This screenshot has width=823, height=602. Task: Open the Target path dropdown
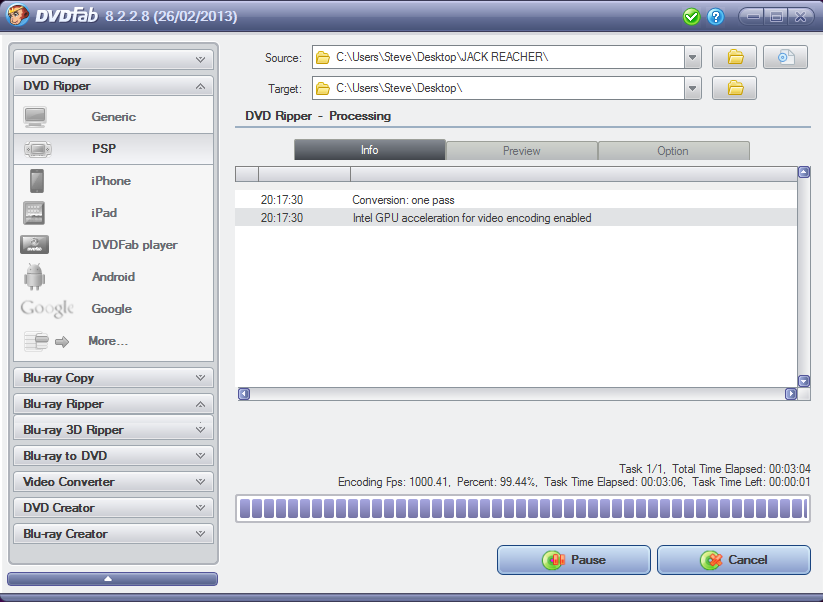(x=693, y=88)
